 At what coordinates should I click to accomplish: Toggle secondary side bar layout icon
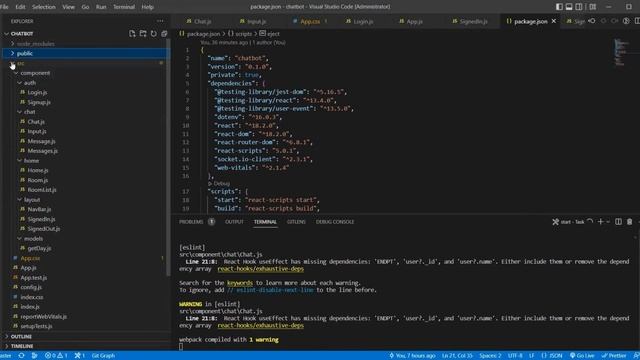tap(579, 7)
